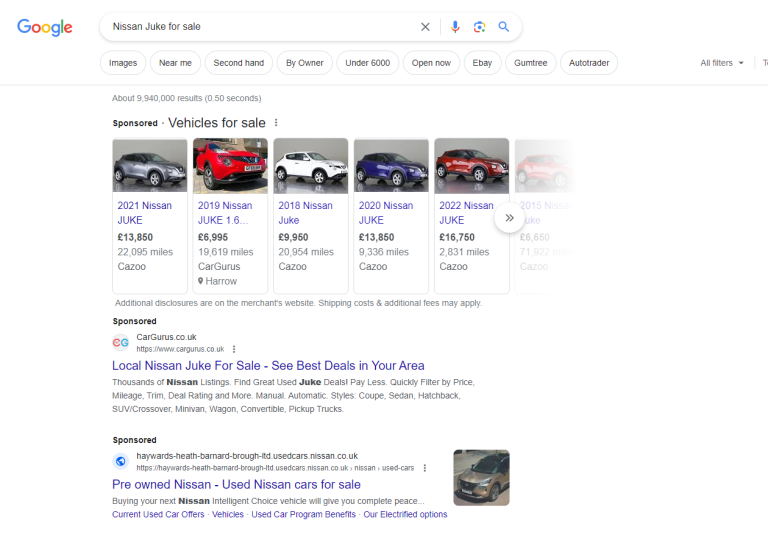Select the Gumtree filter chip
Image resolution: width=768 pixels, height=535 pixels.
[530, 63]
